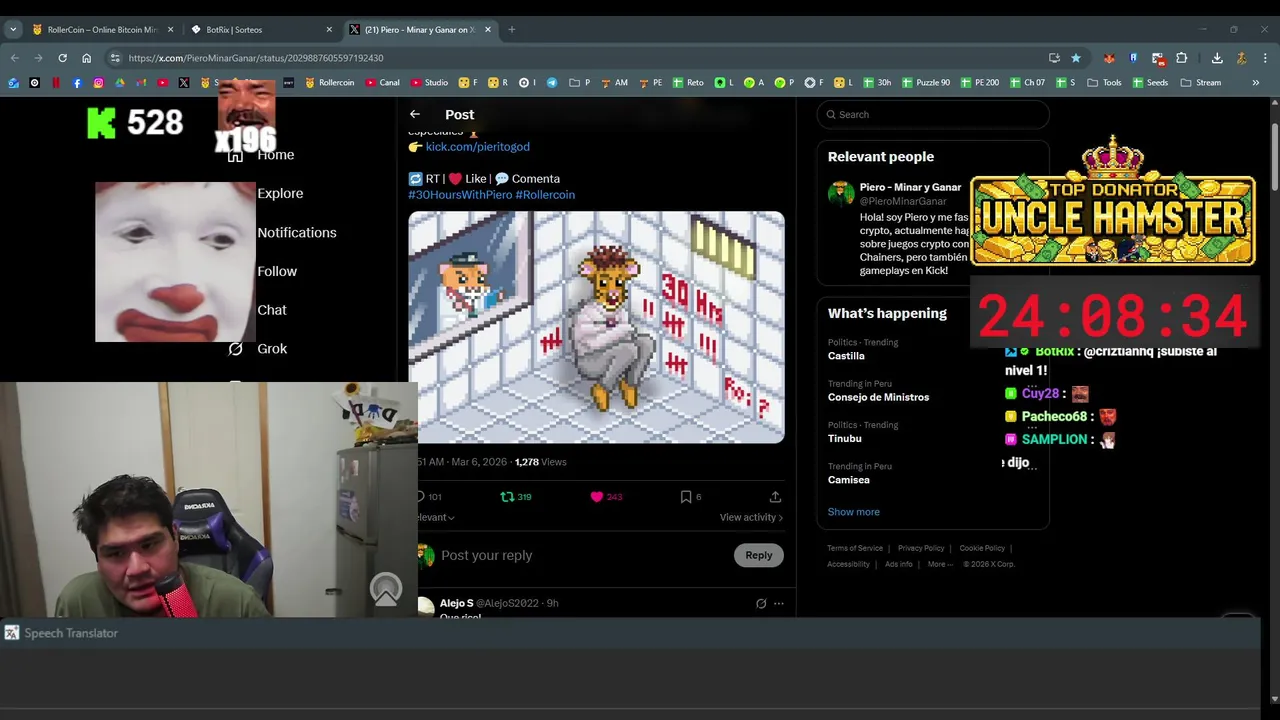Click the Reply button
The image size is (1280, 720).
[758, 555]
